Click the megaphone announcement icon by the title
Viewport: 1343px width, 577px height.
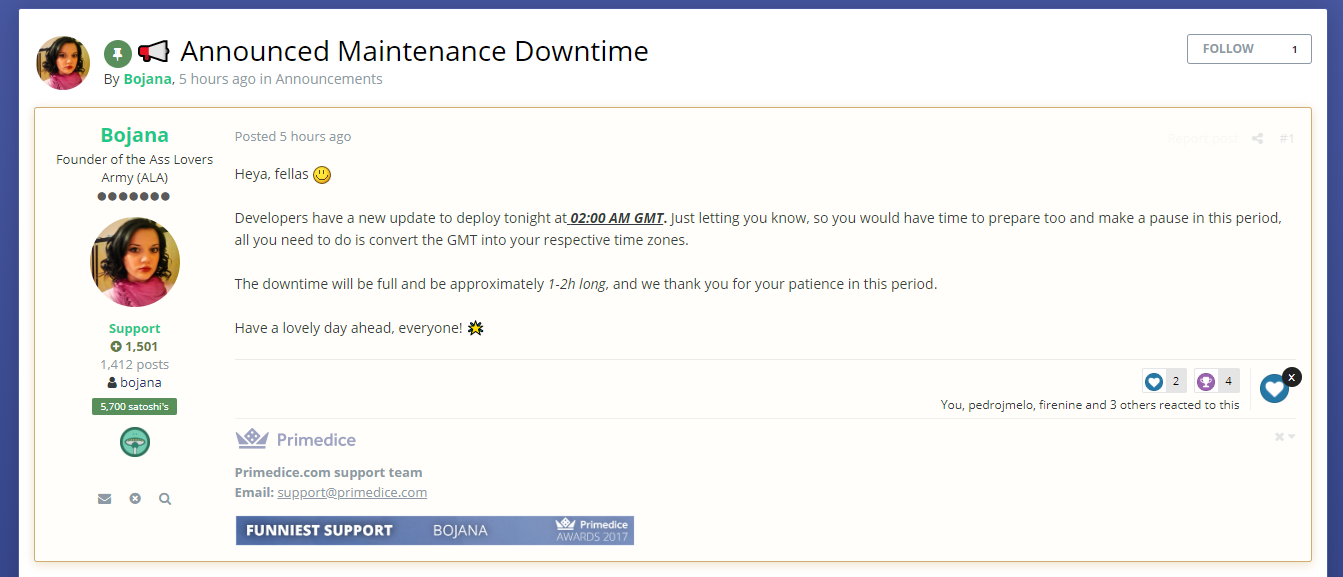tap(153, 52)
